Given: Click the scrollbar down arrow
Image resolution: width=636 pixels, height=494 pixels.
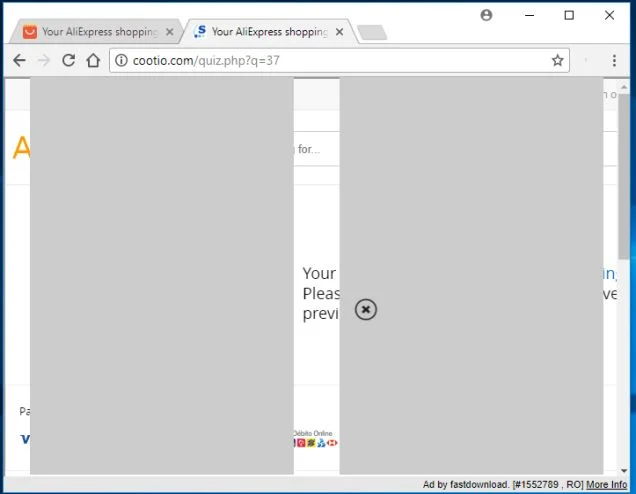Looking at the screenshot, I should 624,470.
